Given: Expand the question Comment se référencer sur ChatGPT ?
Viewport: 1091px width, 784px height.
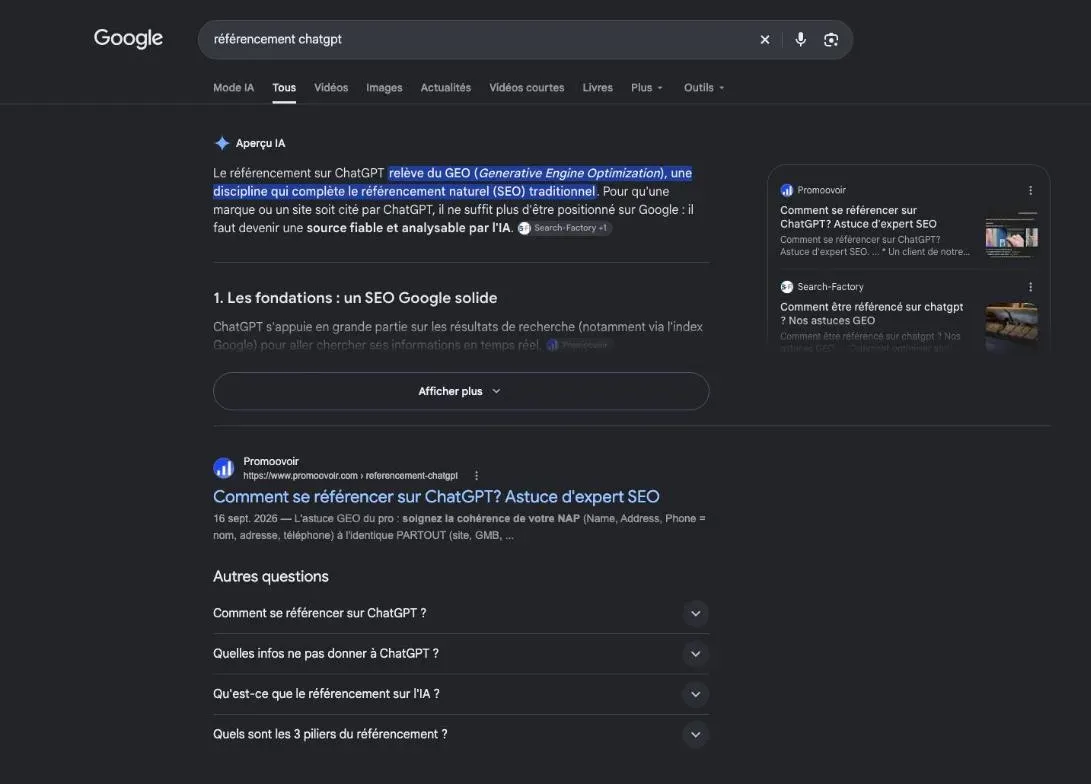Looking at the screenshot, I should [x=461, y=613].
